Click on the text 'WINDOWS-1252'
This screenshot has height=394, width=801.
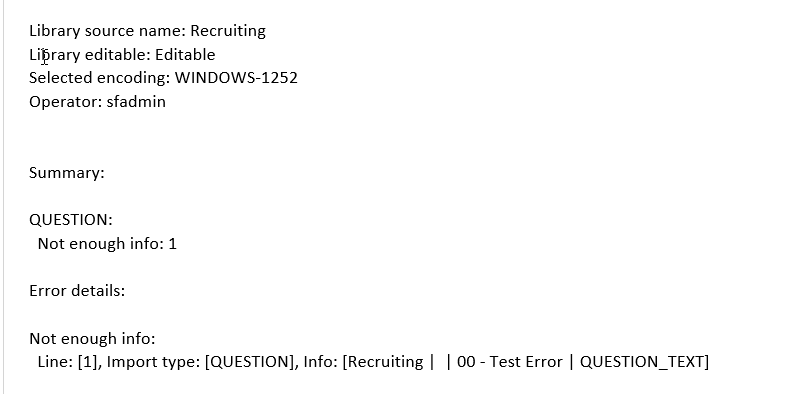coord(236,78)
